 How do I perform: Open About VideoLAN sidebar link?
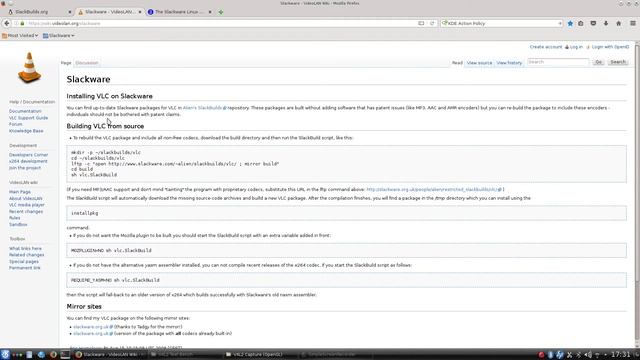[25, 198]
